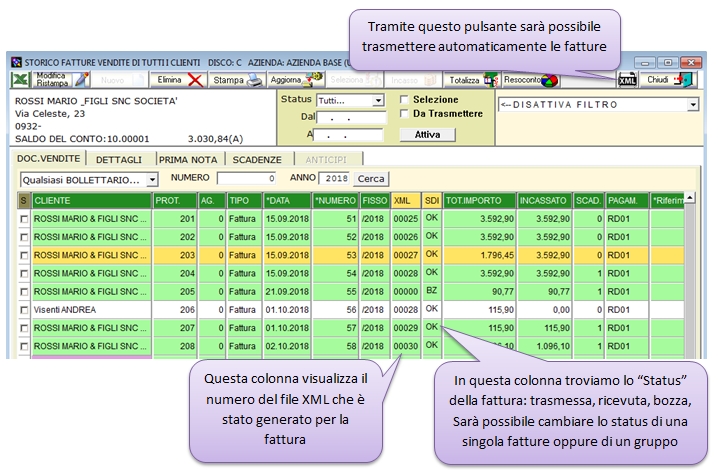Select the Visenti ANDREA client cell
The height and width of the screenshot is (470, 718).
click(x=92, y=310)
